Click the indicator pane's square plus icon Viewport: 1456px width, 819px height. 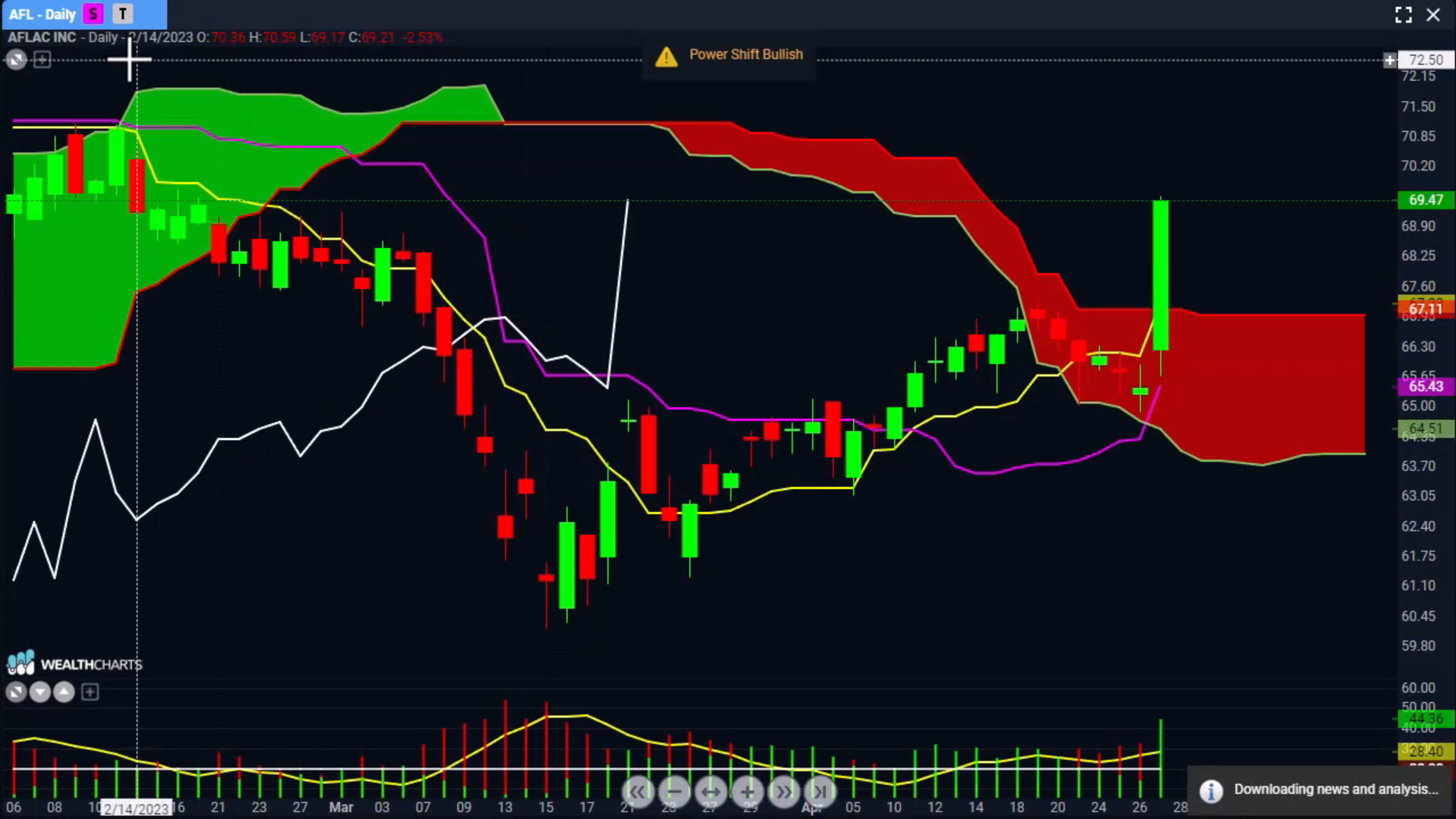click(89, 692)
